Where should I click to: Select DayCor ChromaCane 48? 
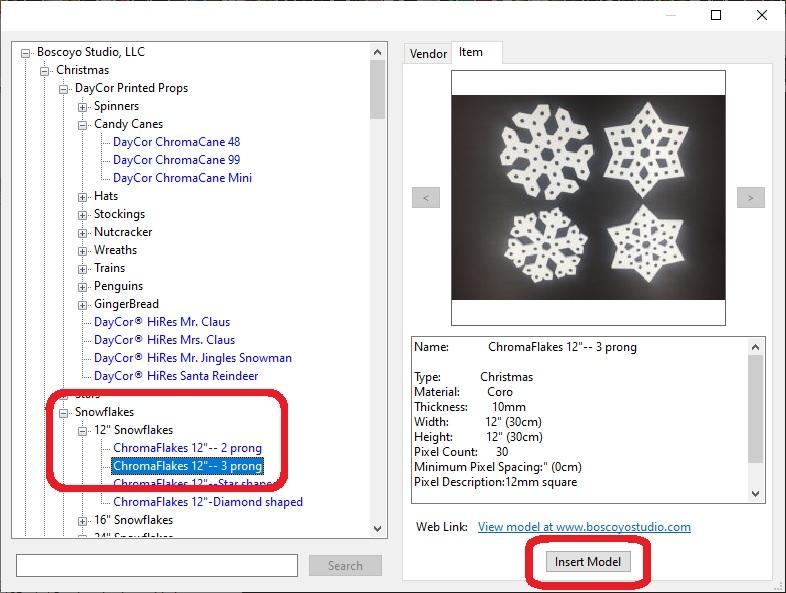(176, 142)
